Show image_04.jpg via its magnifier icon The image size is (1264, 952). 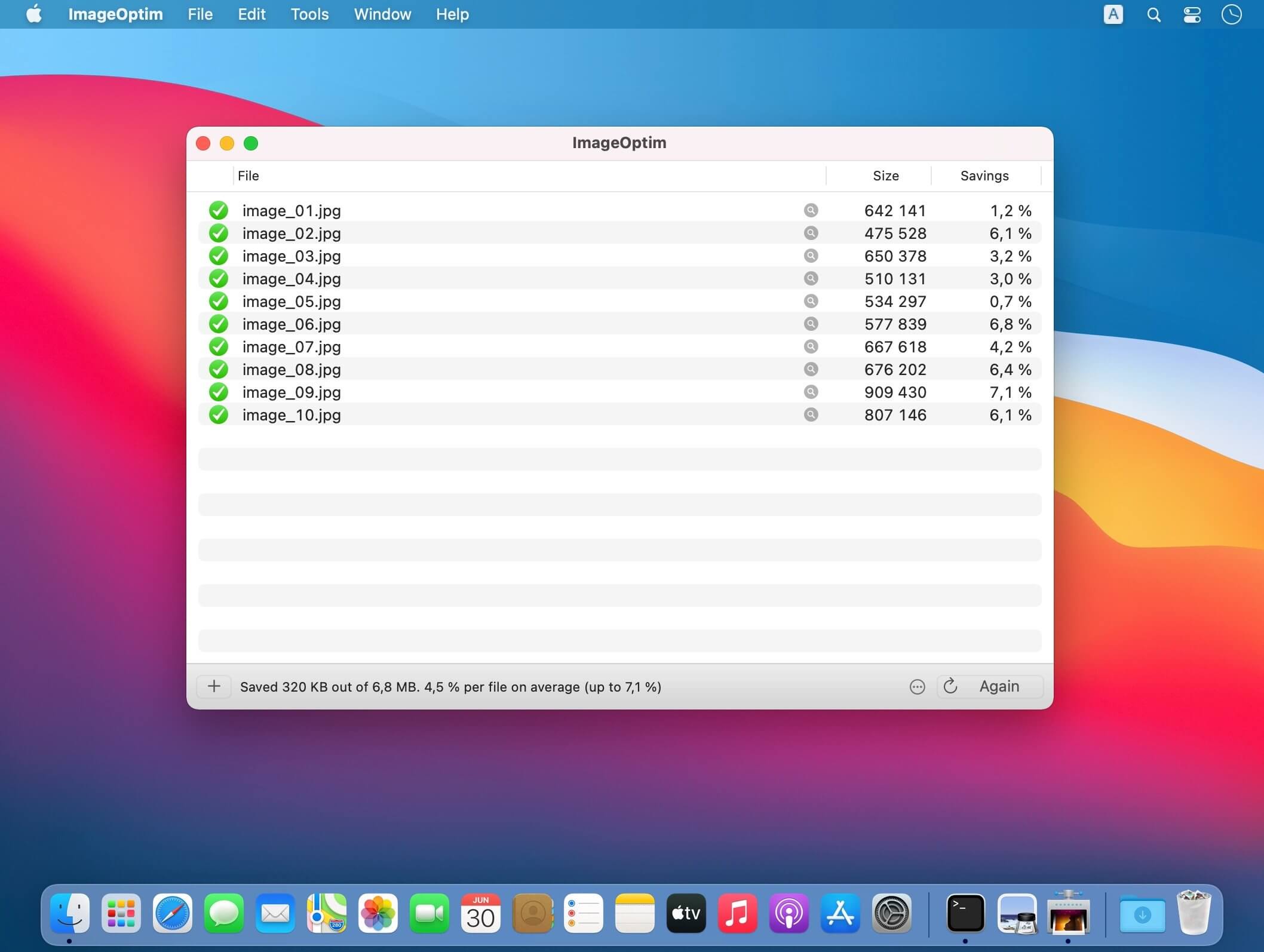811,278
